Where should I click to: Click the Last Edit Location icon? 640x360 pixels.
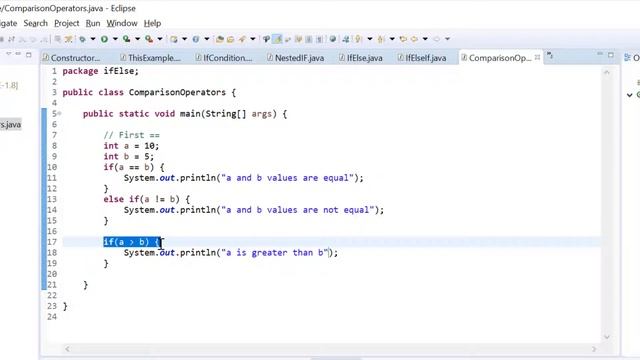point(403,39)
